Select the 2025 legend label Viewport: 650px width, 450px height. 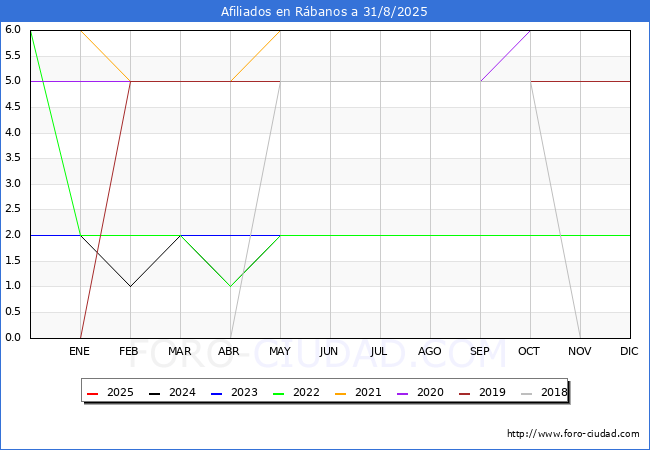(120, 392)
